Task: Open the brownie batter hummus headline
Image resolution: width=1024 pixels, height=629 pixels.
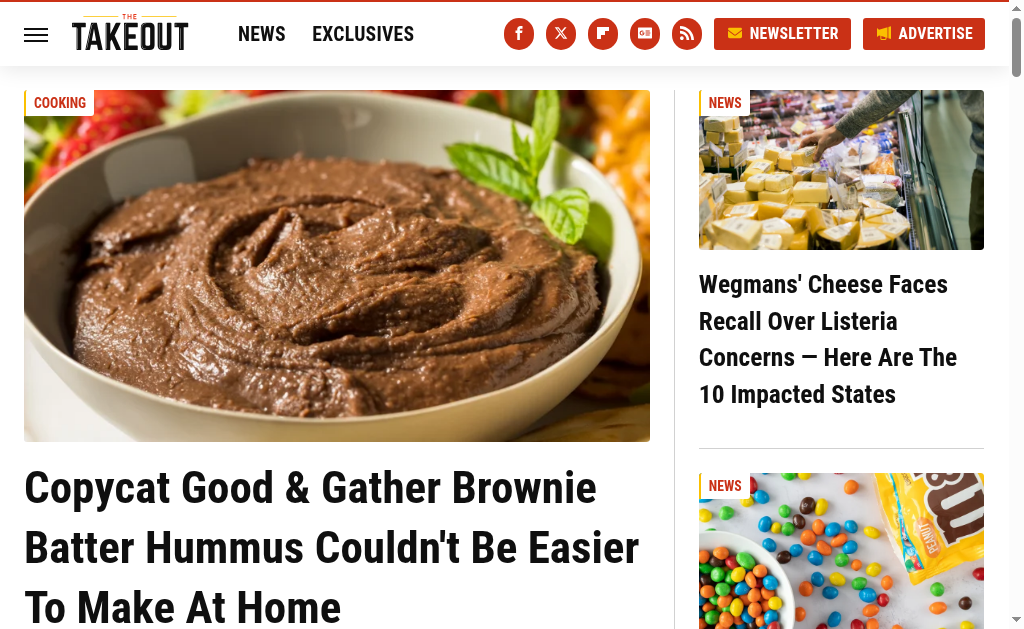Action: (332, 547)
